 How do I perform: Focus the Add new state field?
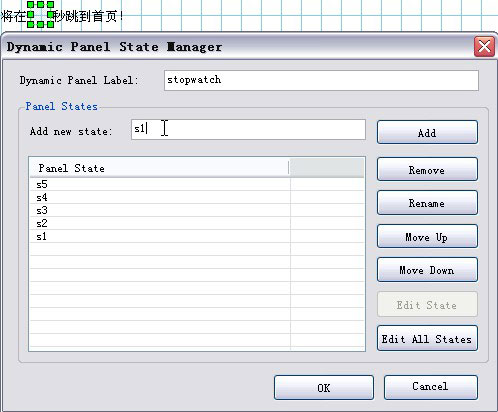pos(248,129)
